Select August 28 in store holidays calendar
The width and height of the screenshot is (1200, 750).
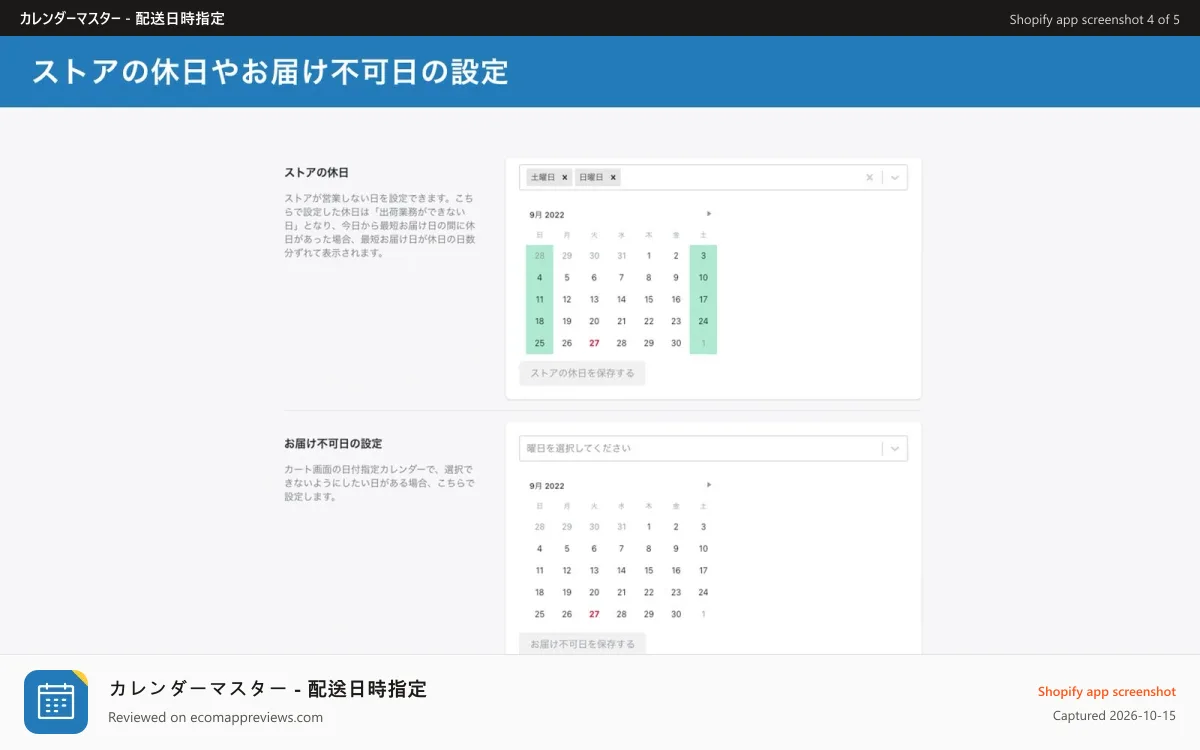click(x=539, y=256)
